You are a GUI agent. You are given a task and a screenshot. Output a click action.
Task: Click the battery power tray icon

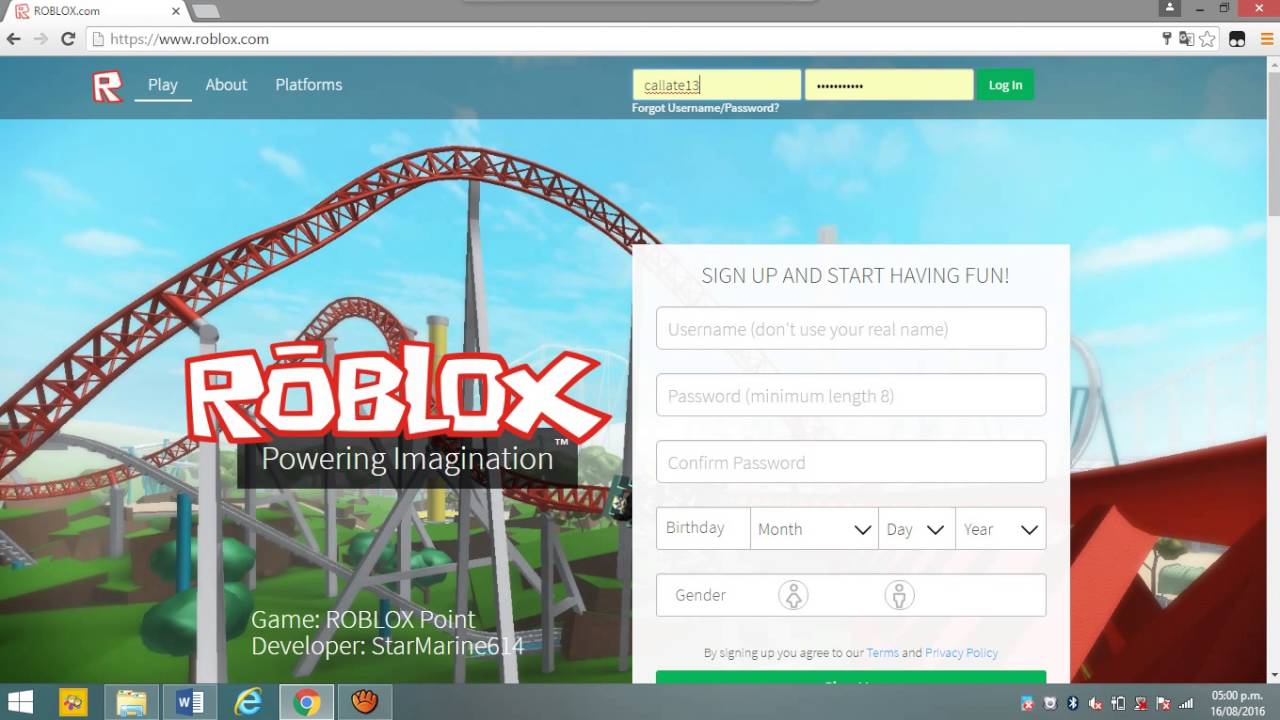click(1118, 703)
